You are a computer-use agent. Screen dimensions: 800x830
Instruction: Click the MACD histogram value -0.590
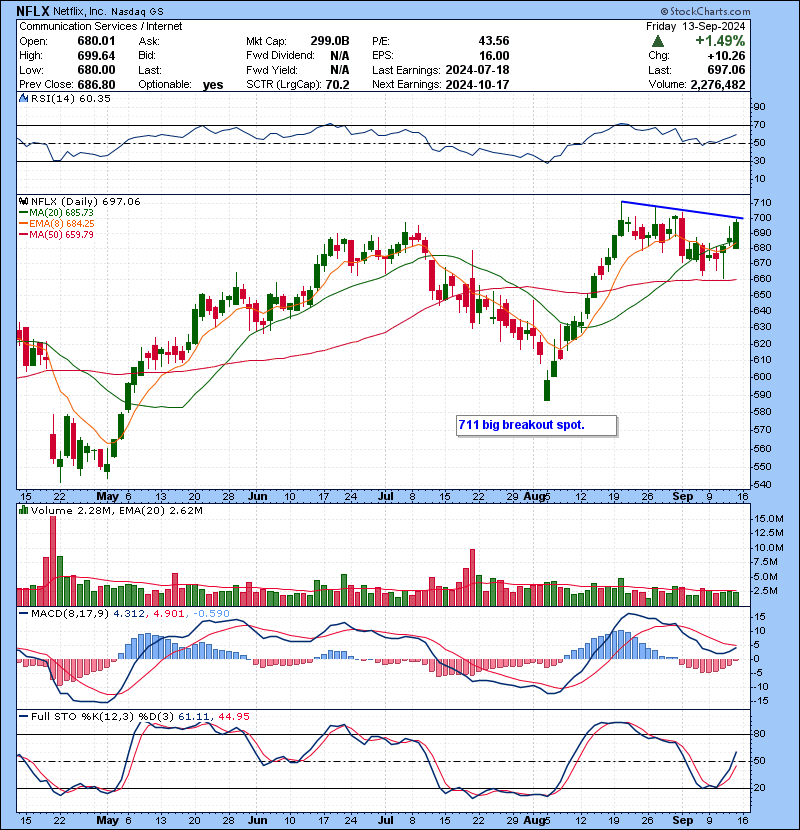[211, 613]
